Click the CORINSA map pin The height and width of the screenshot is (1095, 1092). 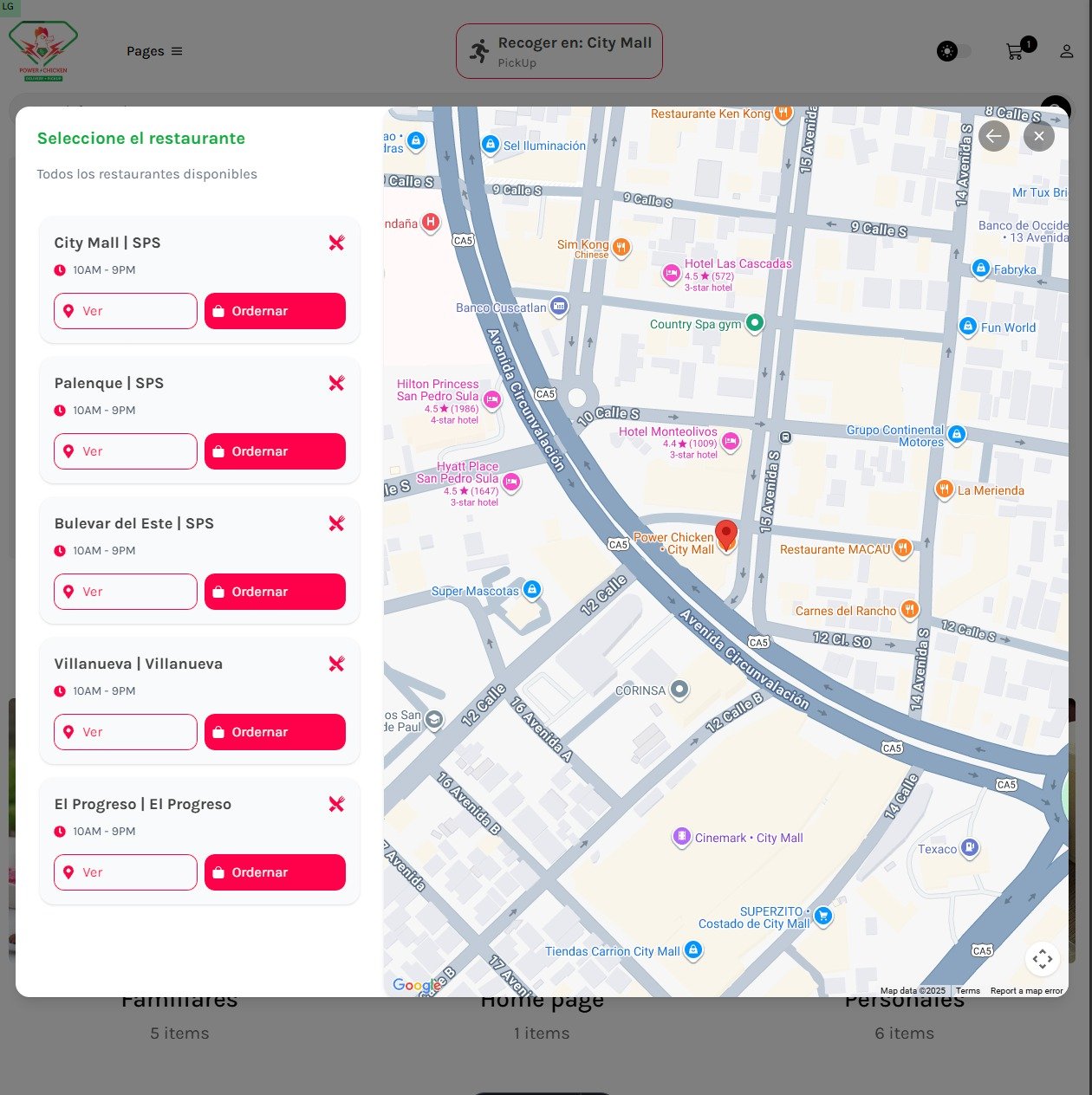point(679,690)
